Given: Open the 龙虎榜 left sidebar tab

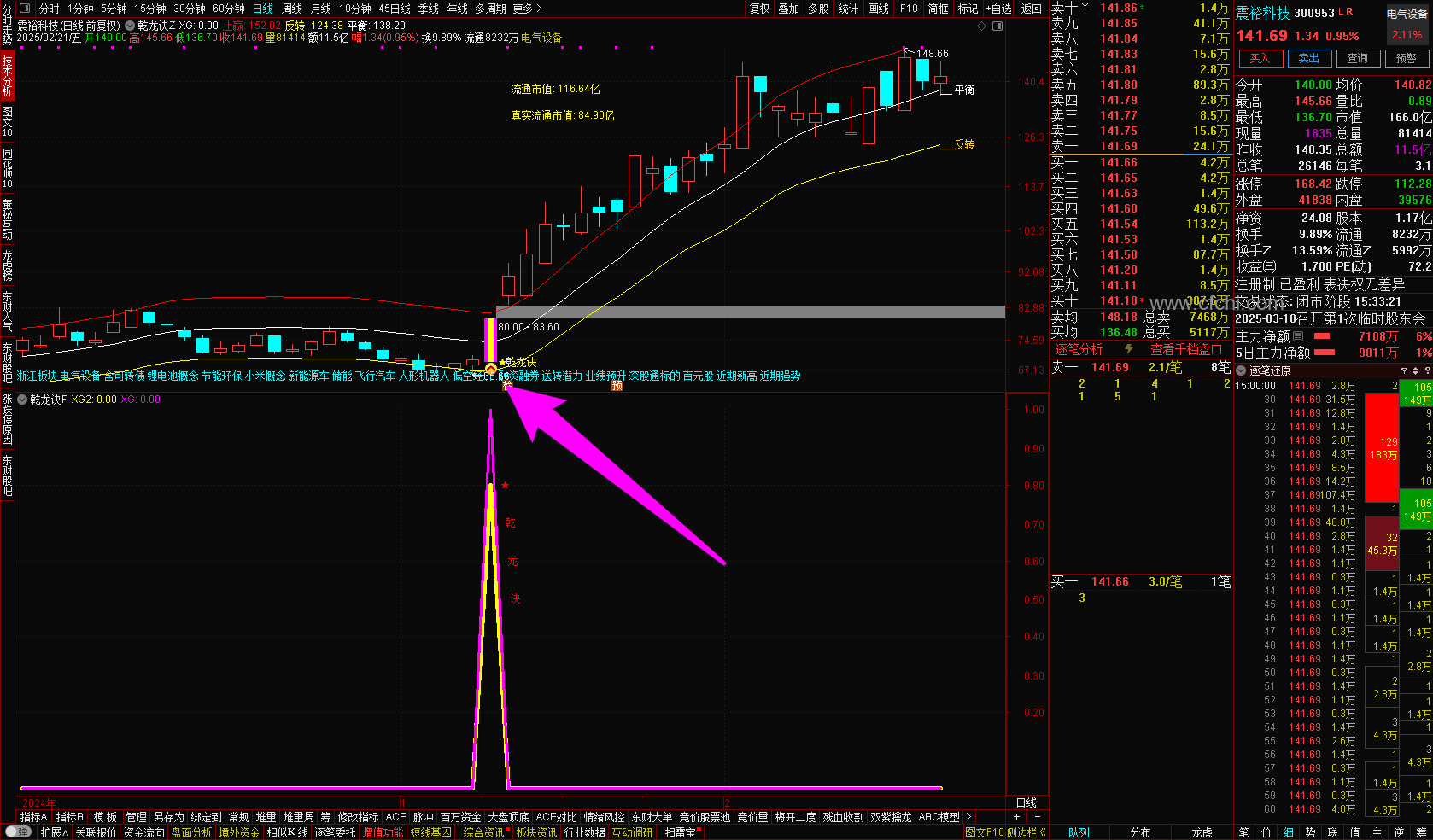Looking at the screenshot, I should point(7,265).
